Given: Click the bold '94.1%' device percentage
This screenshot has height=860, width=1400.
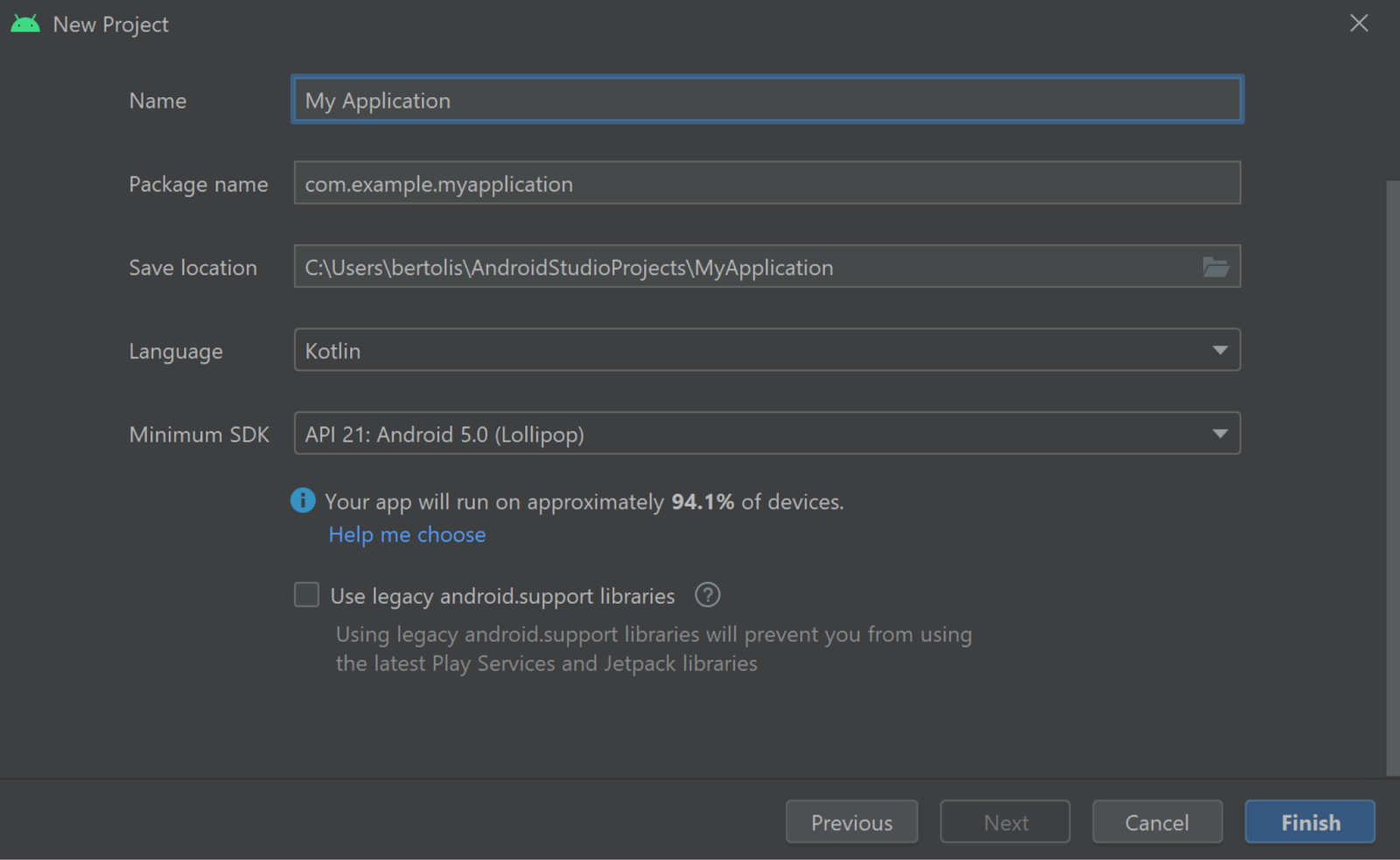Looking at the screenshot, I should click(703, 501).
